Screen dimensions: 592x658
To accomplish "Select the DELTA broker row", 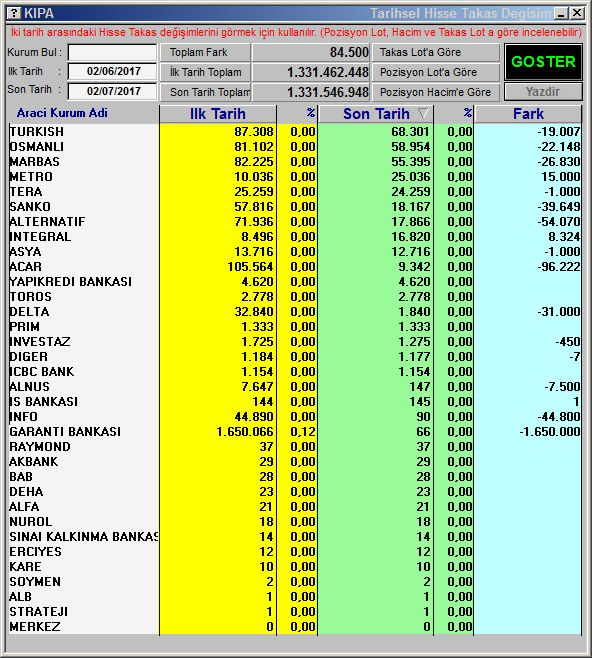I will 295,312.
